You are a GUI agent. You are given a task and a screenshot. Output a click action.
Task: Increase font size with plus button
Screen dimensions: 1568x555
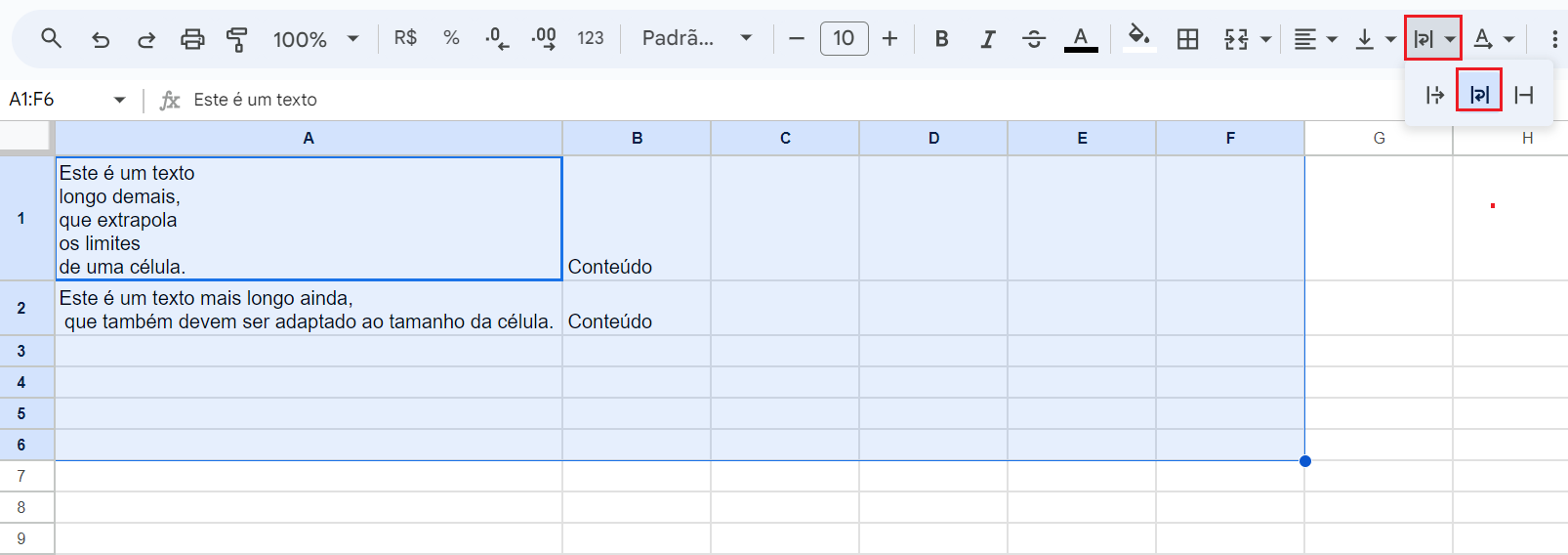click(889, 39)
